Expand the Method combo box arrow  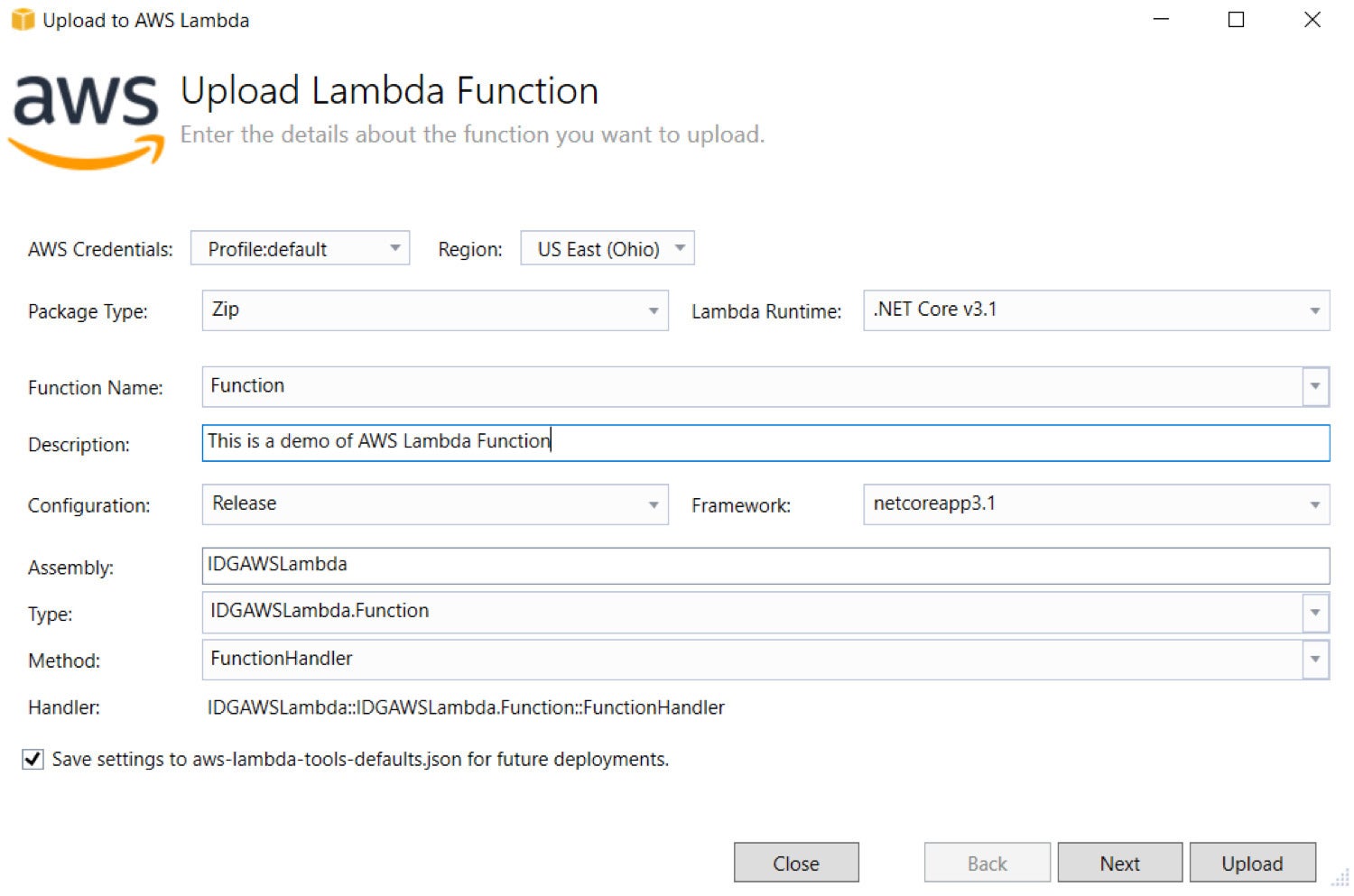click(x=1315, y=660)
